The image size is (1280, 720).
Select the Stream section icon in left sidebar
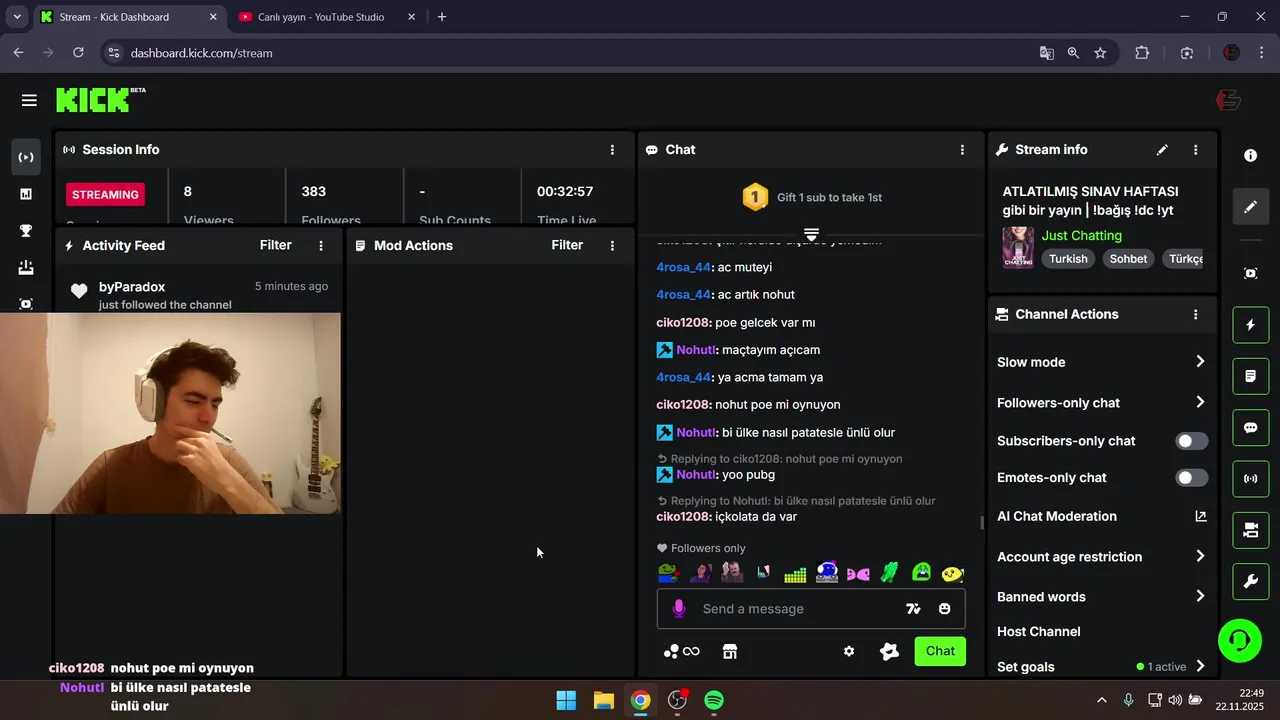(26, 157)
